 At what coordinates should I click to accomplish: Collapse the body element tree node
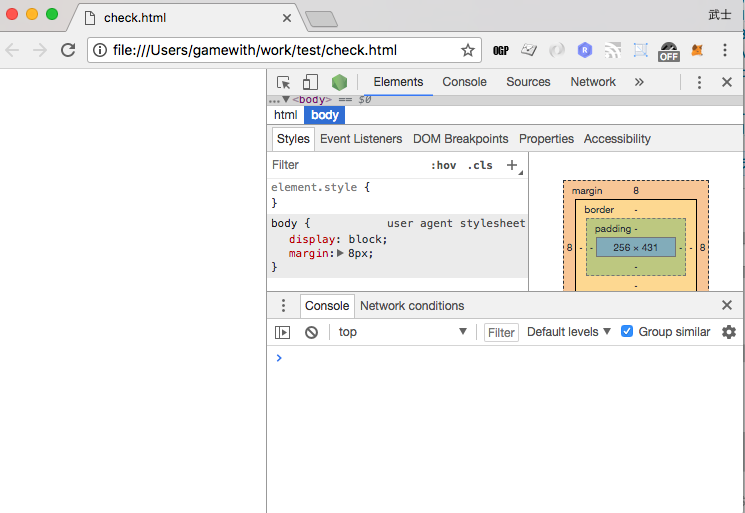pyautogui.click(x=286, y=99)
